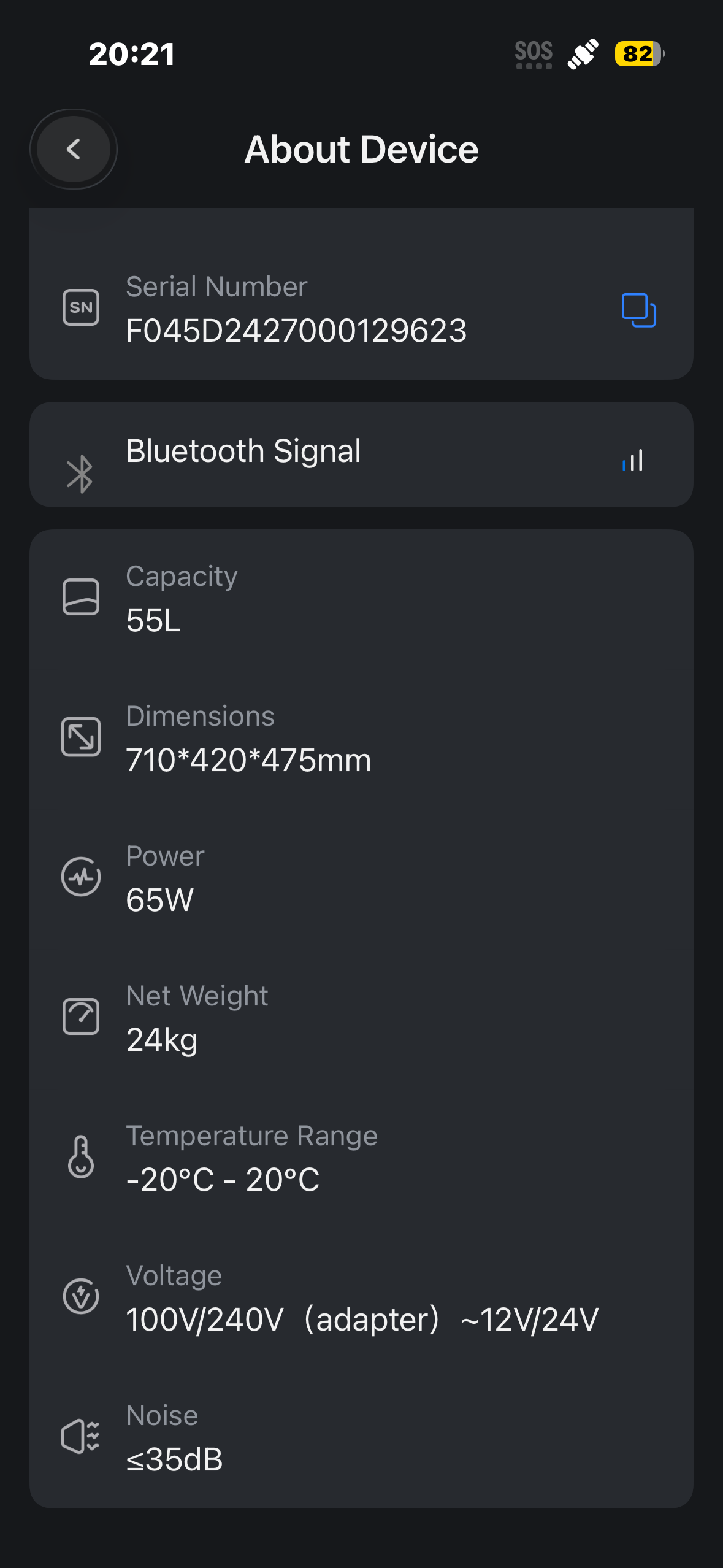This screenshot has width=723, height=1568.
Task: Tap the Power pulse icon
Action: point(81,877)
